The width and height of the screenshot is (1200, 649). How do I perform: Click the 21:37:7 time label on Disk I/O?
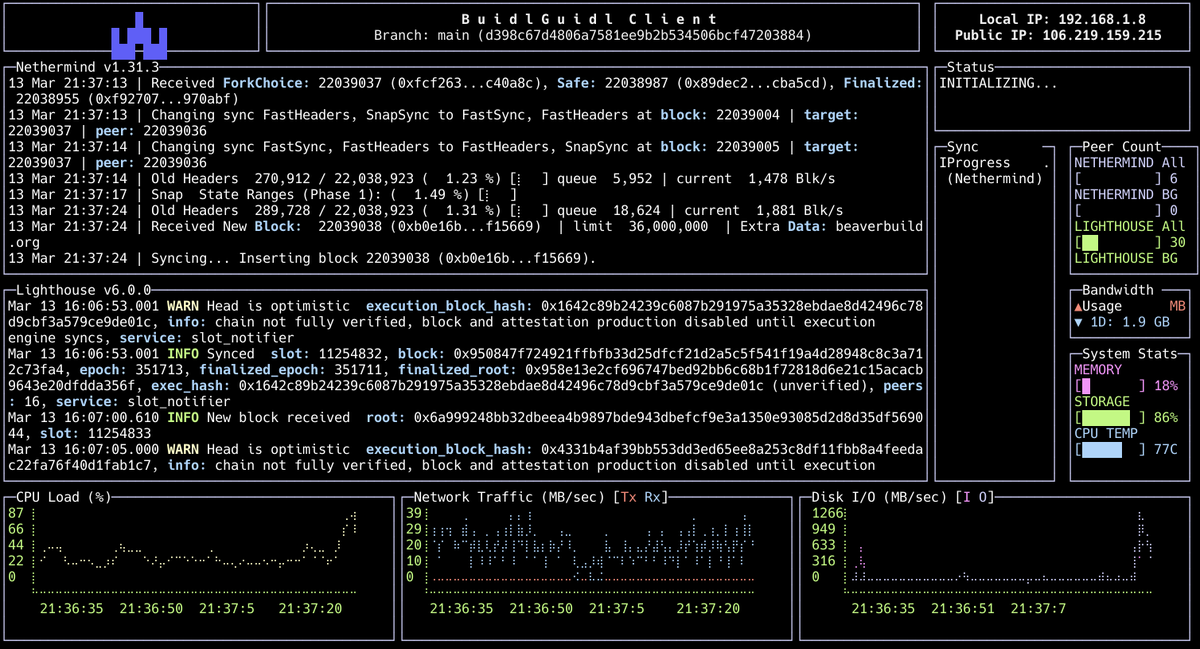(x=1038, y=608)
